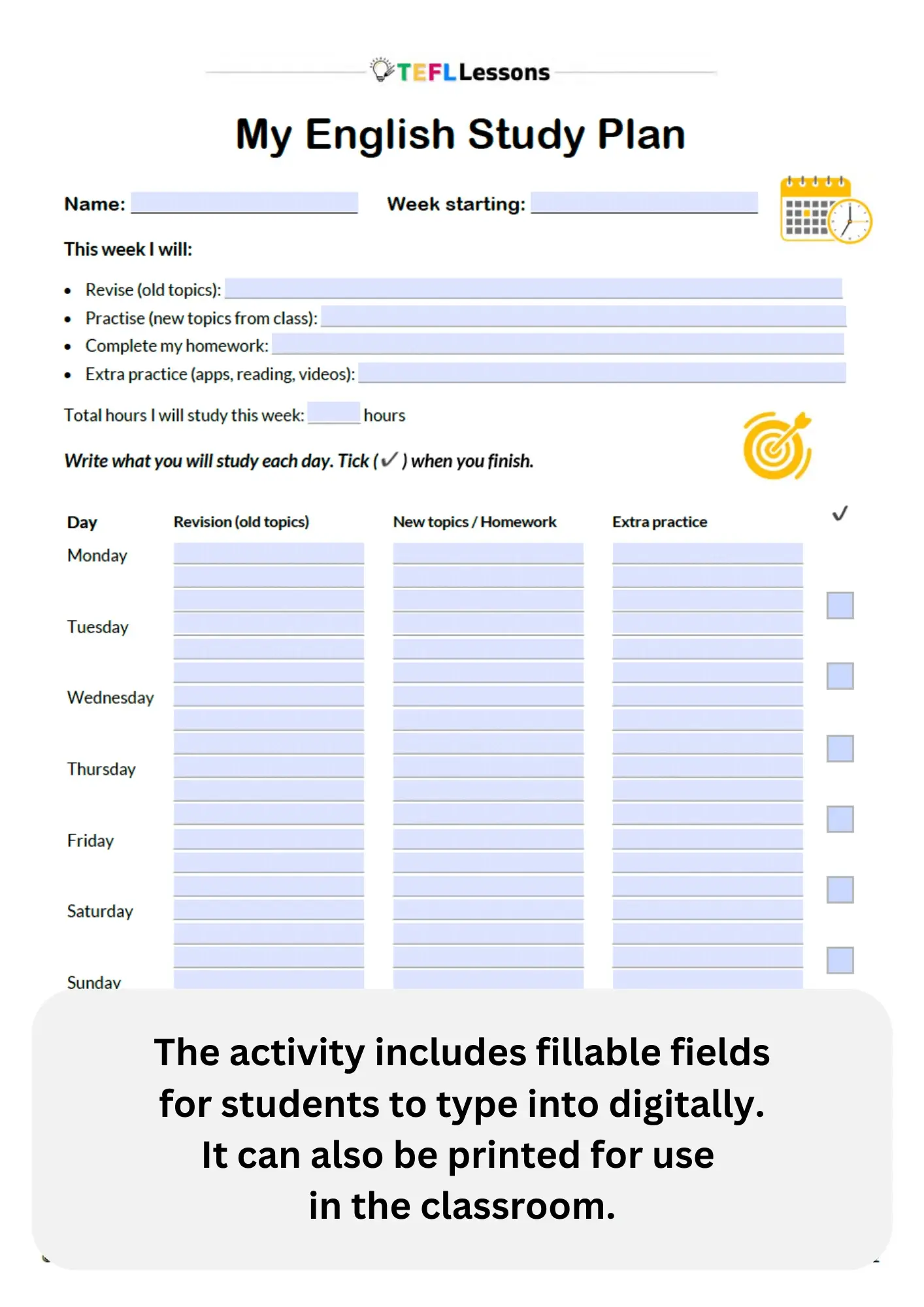Click the tick symbol in the italic instruction
924x1307 pixels.
389,460
